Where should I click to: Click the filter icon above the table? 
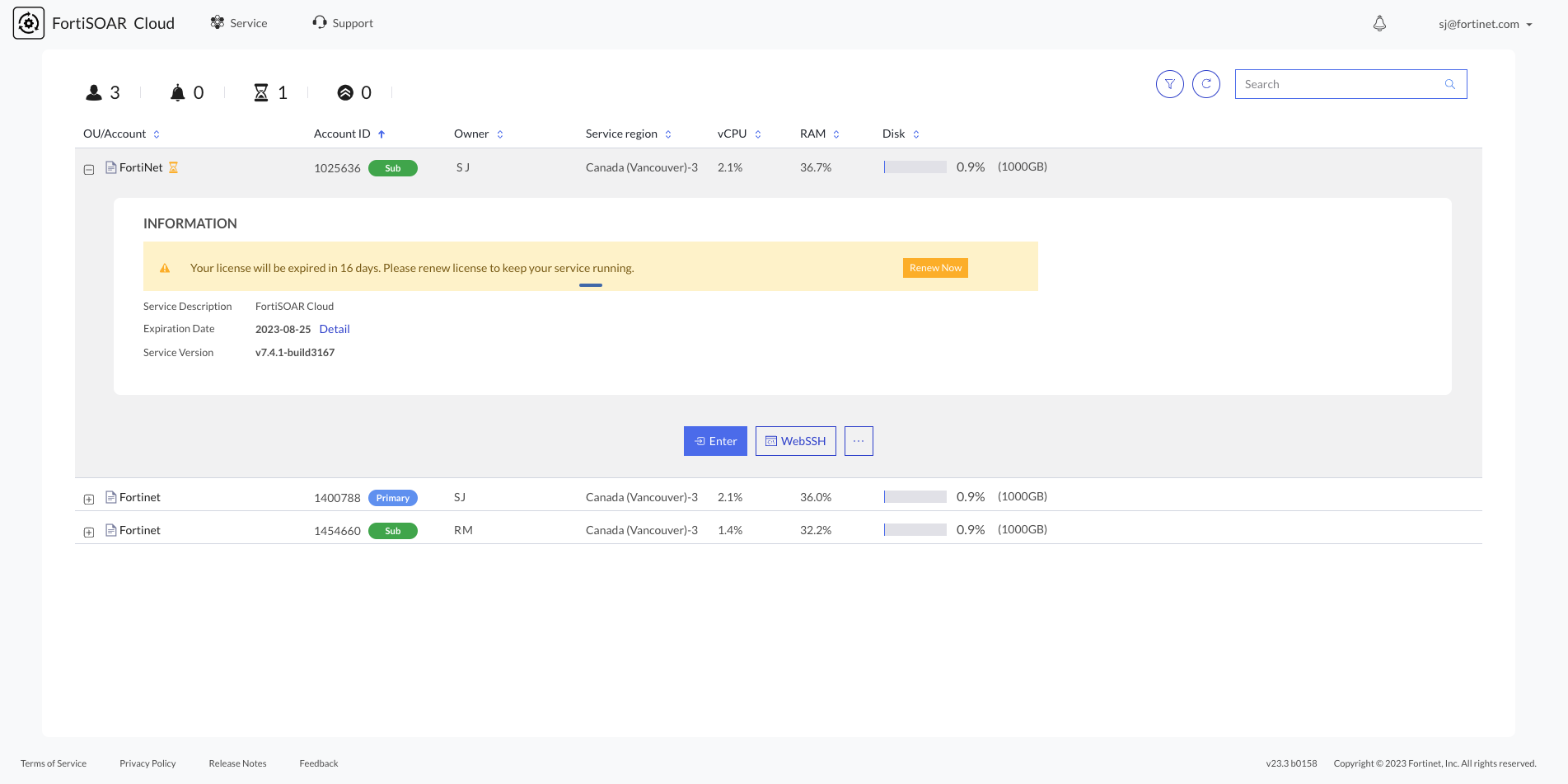coord(1169,83)
